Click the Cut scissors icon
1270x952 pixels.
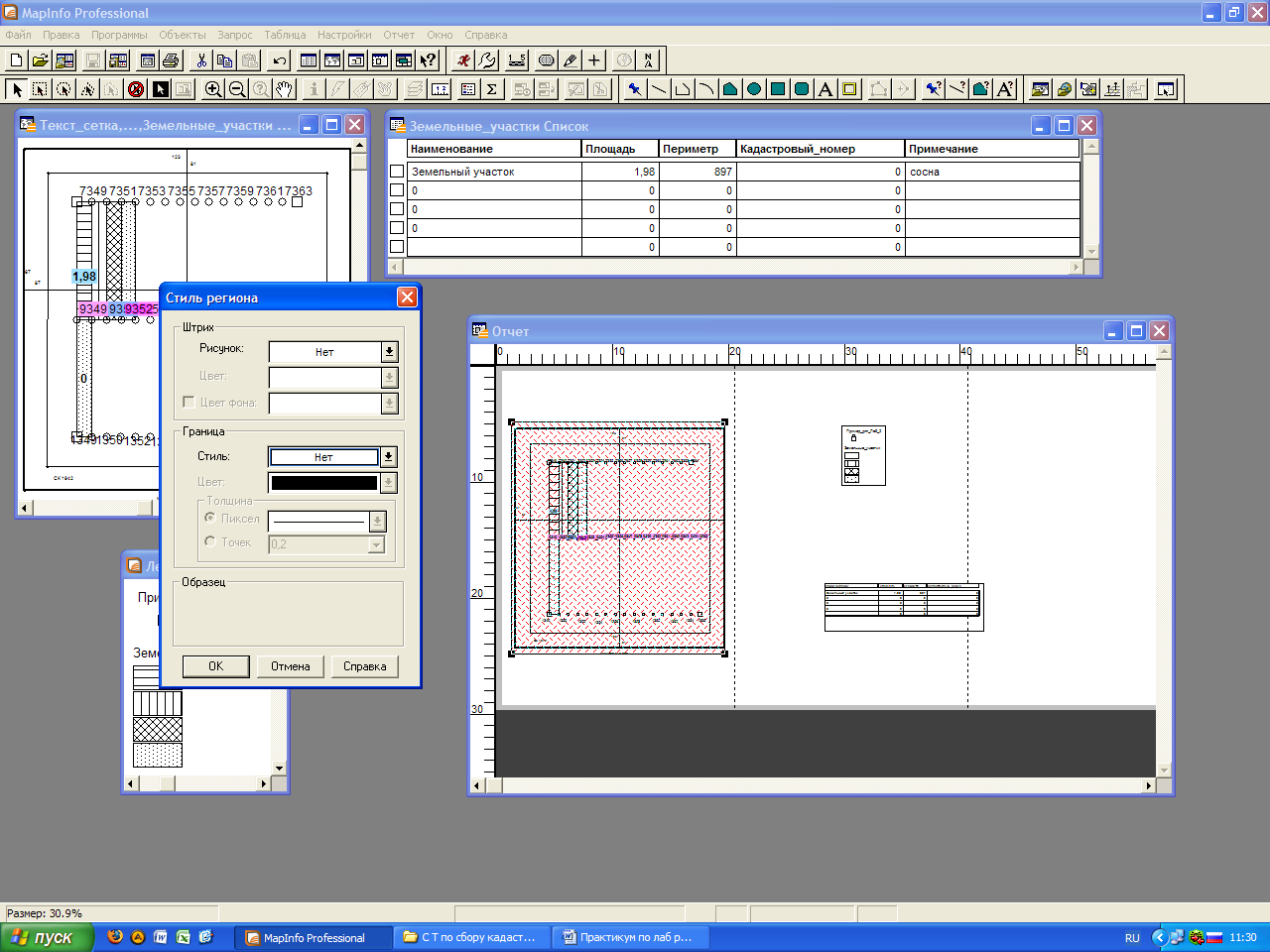(x=201, y=60)
